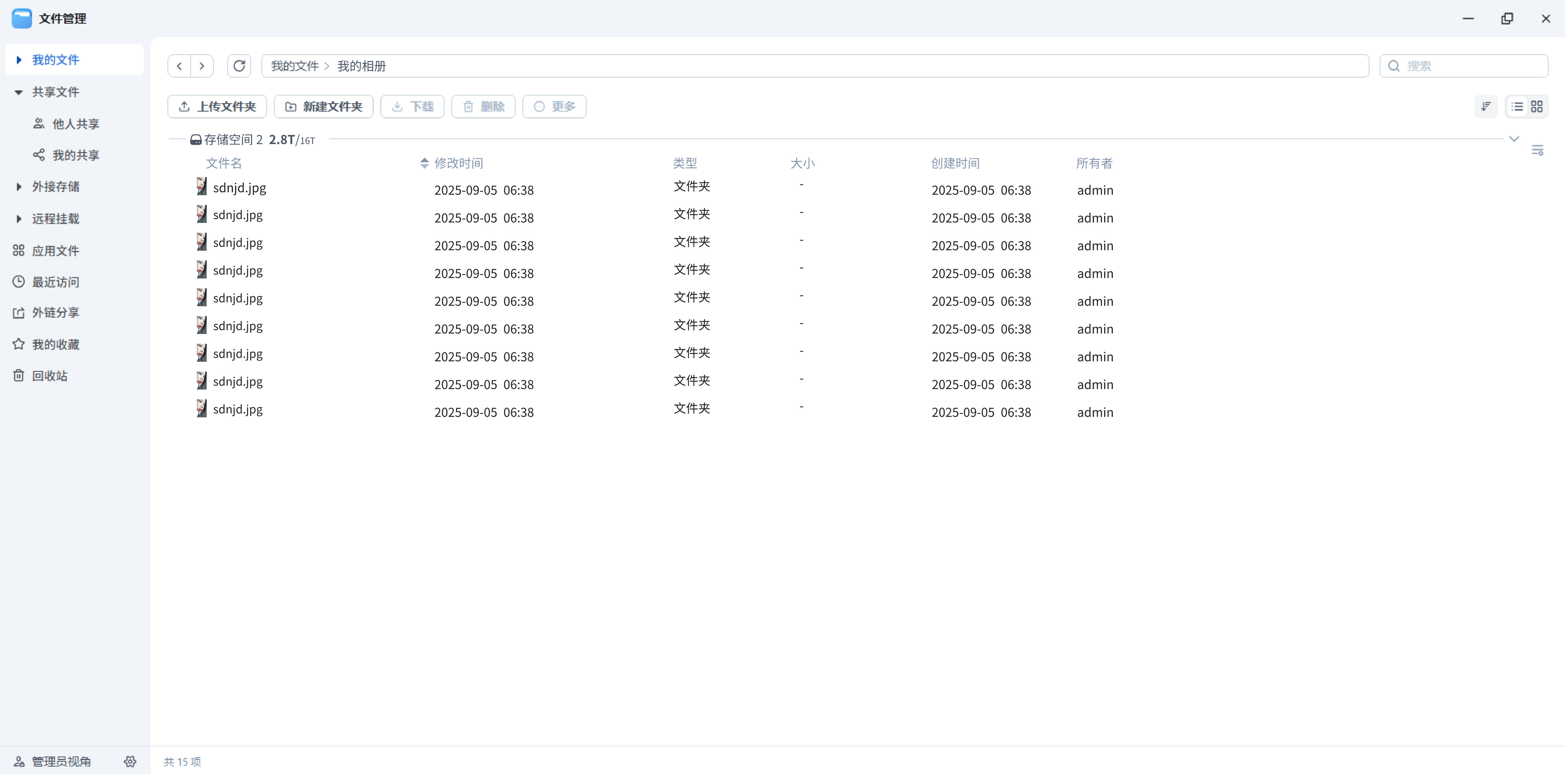The image size is (1568, 775).
Task: Click the refresh icon next to navigation arrows
Action: 239,66
